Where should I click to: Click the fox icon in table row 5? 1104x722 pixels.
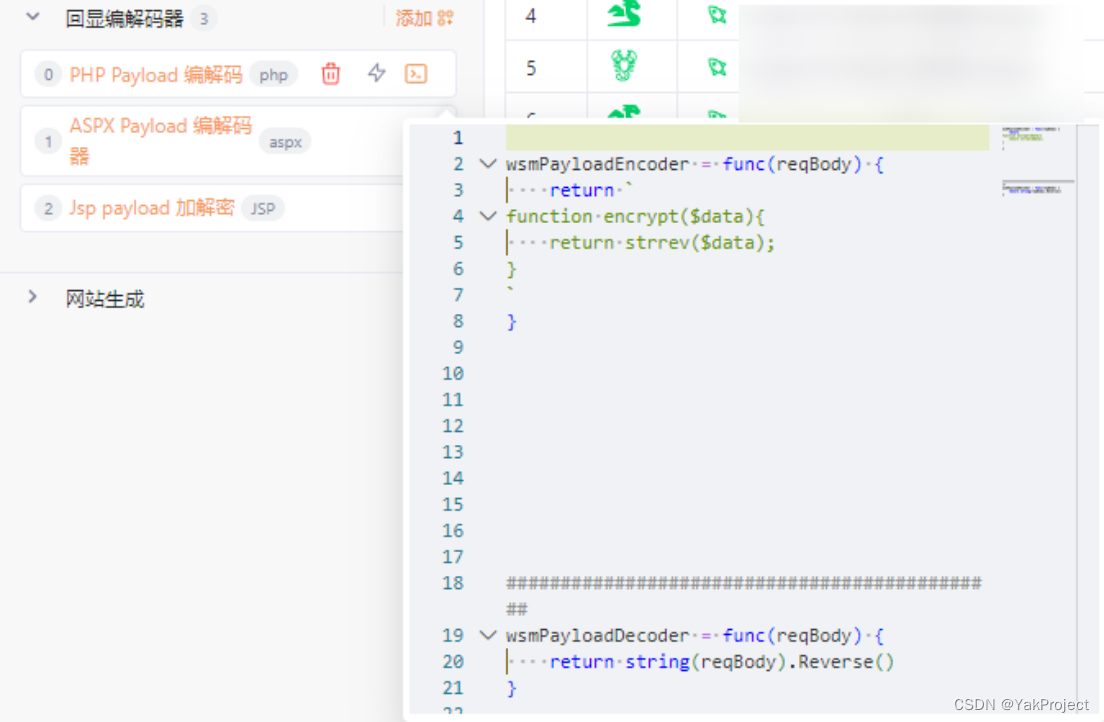coord(716,67)
